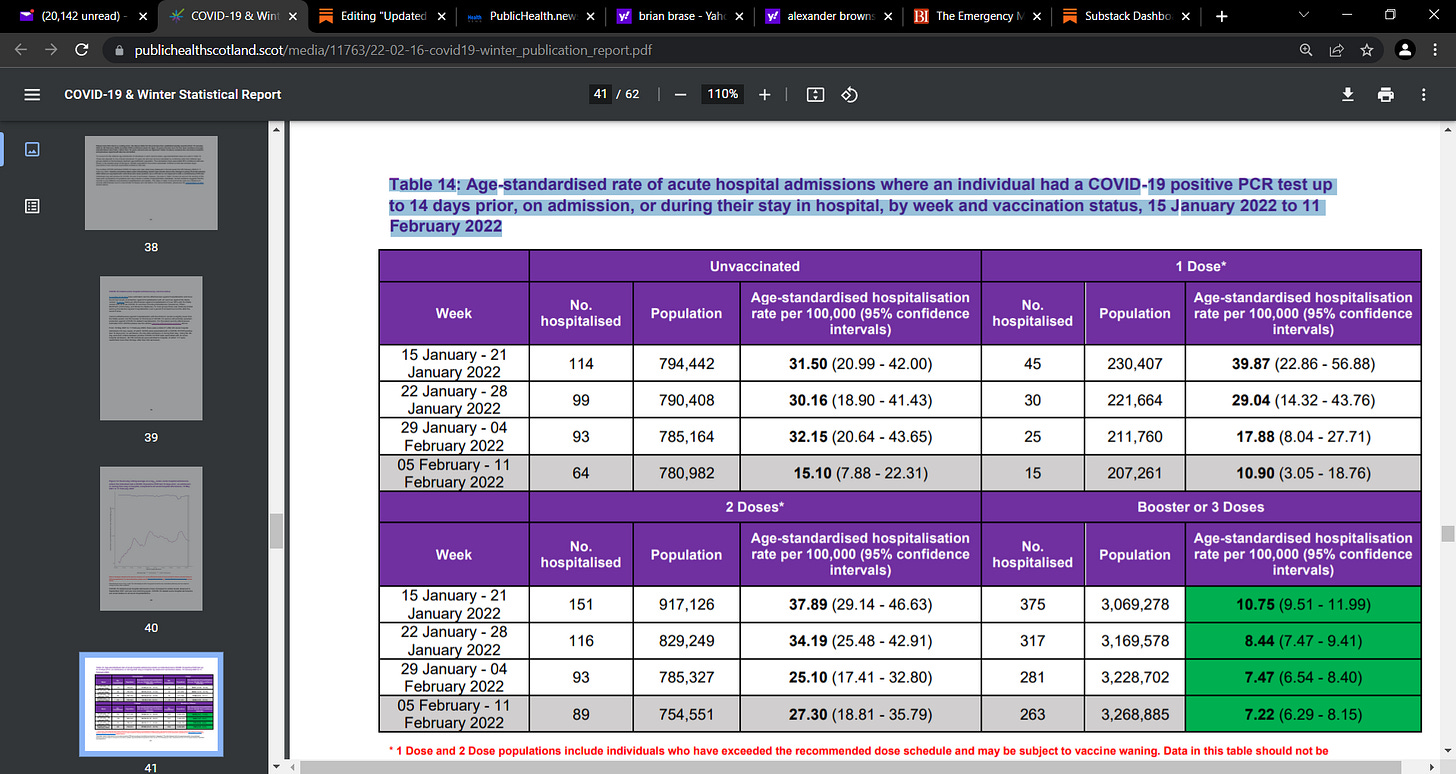Click the PDF vertical scrollbar thumb
The width and height of the screenshot is (1456, 774).
click(1446, 533)
